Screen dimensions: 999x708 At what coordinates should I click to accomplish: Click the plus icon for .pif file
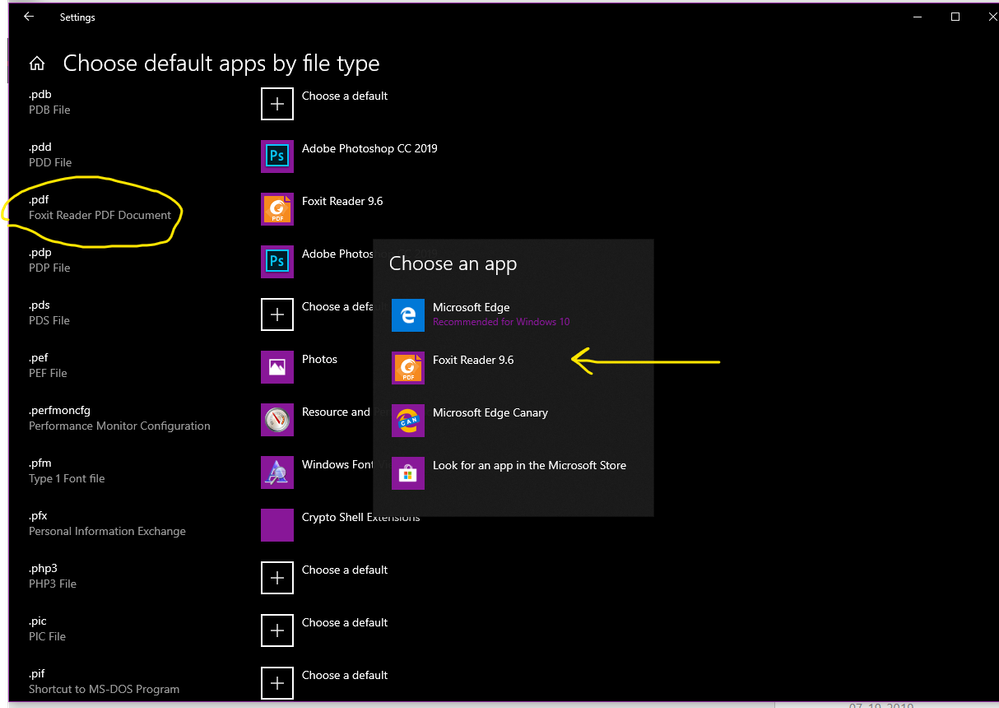(x=277, y=683)
